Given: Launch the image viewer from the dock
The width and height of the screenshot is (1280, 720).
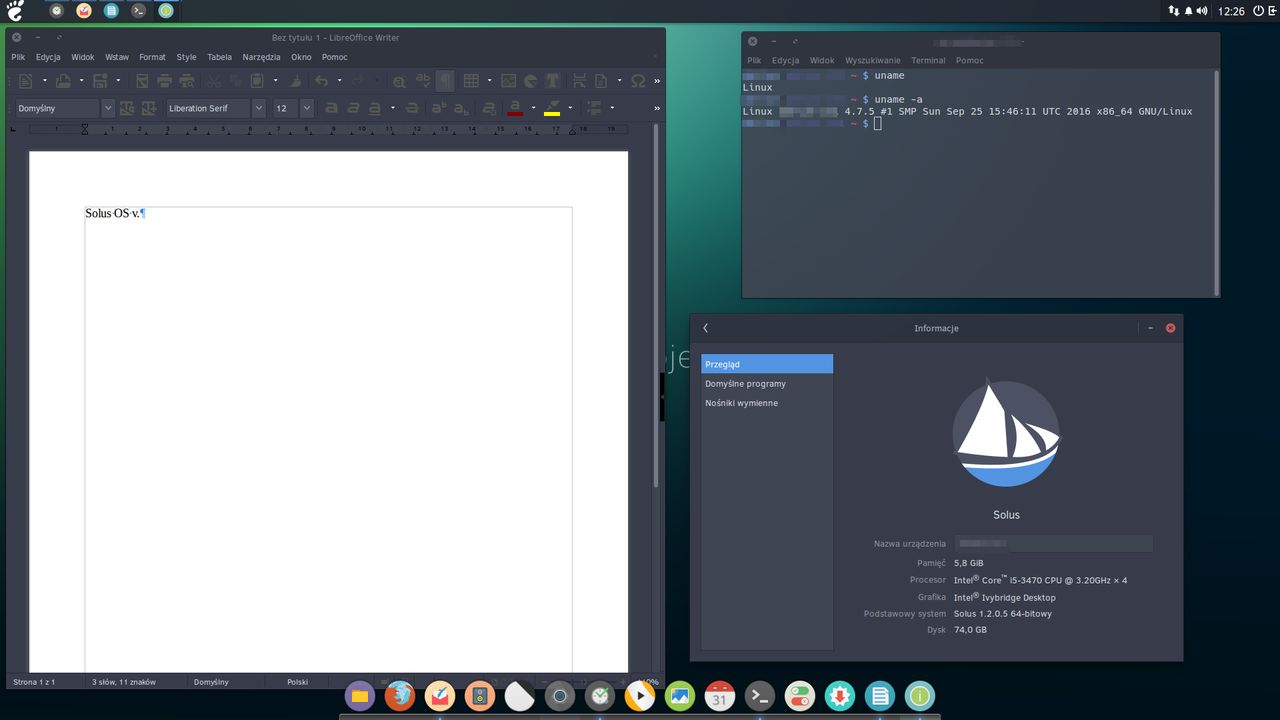Looking at the screenshot, I should pos(680,695).
